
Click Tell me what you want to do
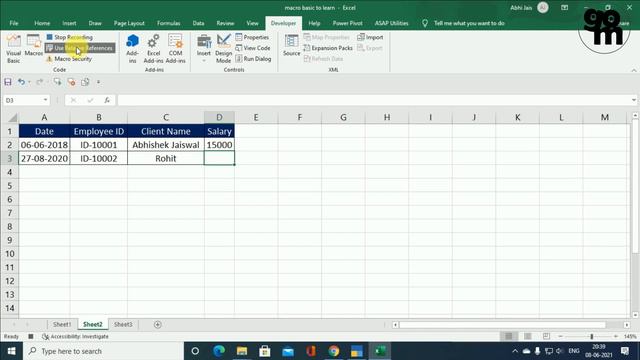(x=469, y=23)
